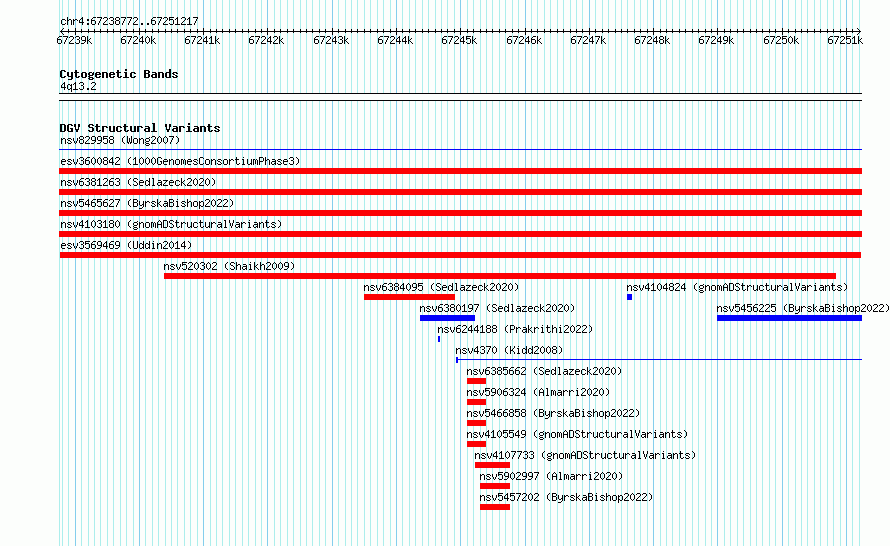Click the 67251k ruler mark
This screenshot has width=890, height=546.
[x=845, y=40]
